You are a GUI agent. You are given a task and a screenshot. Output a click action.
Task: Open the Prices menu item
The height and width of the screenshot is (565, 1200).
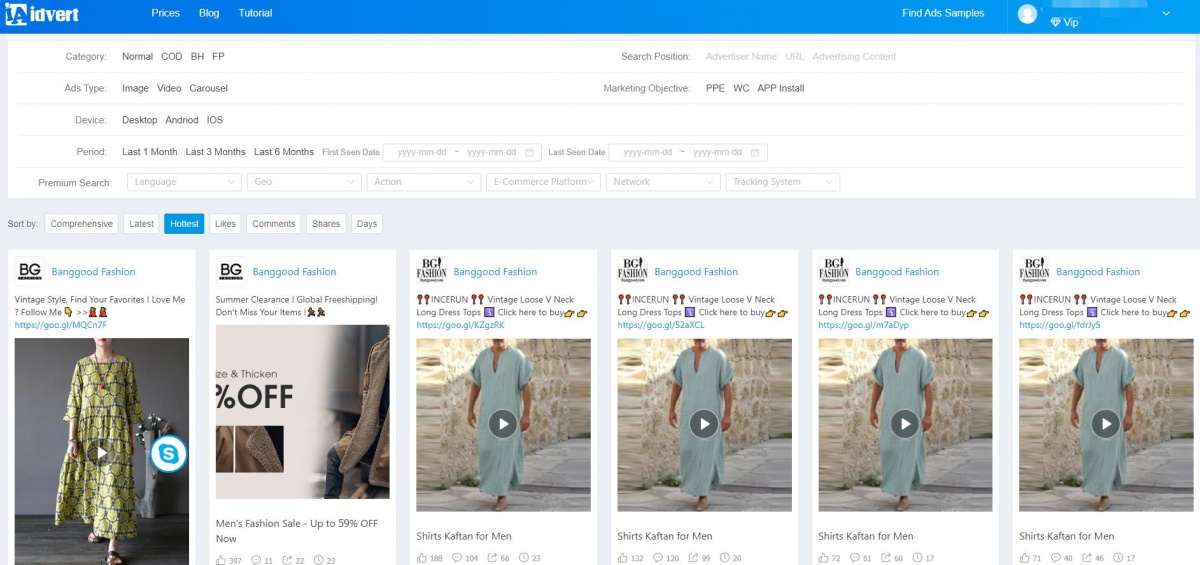166,14
